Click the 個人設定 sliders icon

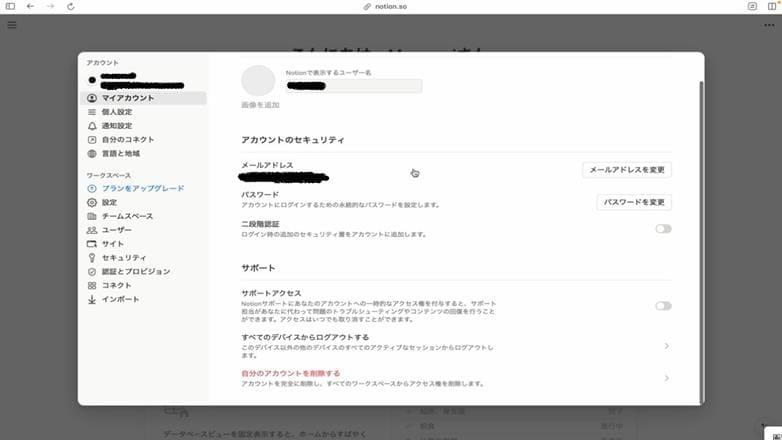92,112
